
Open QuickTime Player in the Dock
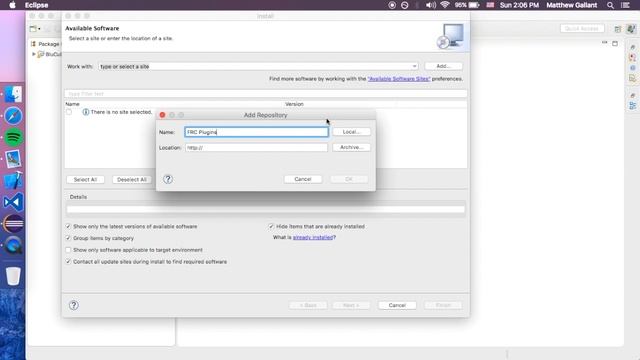coord(13,245)
